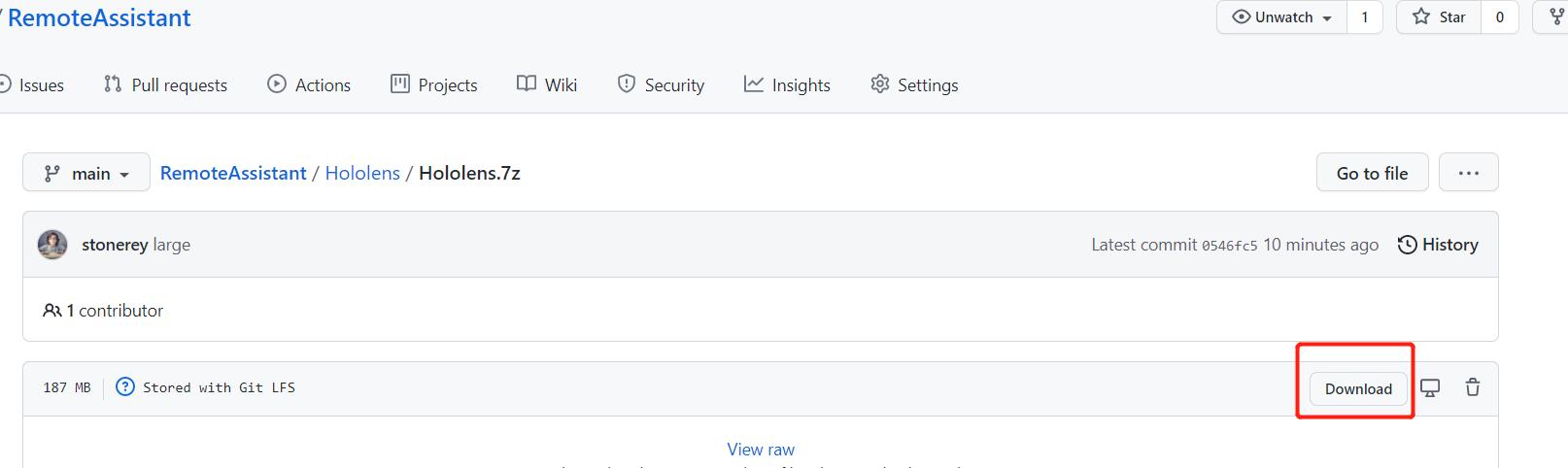Click the Git LFS help question icon
Image resolution: width=1568 pixels, height=468 pixels.
(x=125, y=387)
